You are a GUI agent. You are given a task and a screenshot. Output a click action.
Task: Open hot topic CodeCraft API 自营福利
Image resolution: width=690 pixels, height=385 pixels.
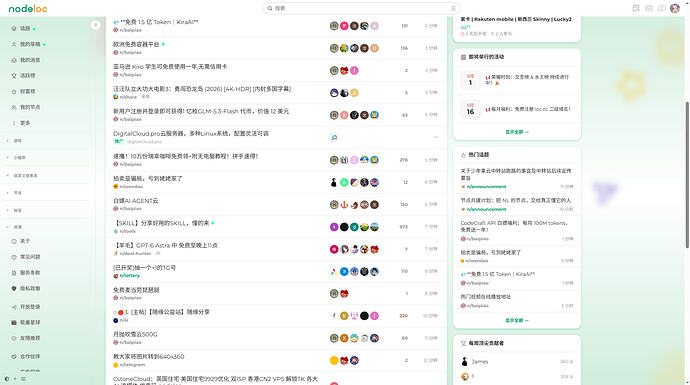click(x=514, y=226)
